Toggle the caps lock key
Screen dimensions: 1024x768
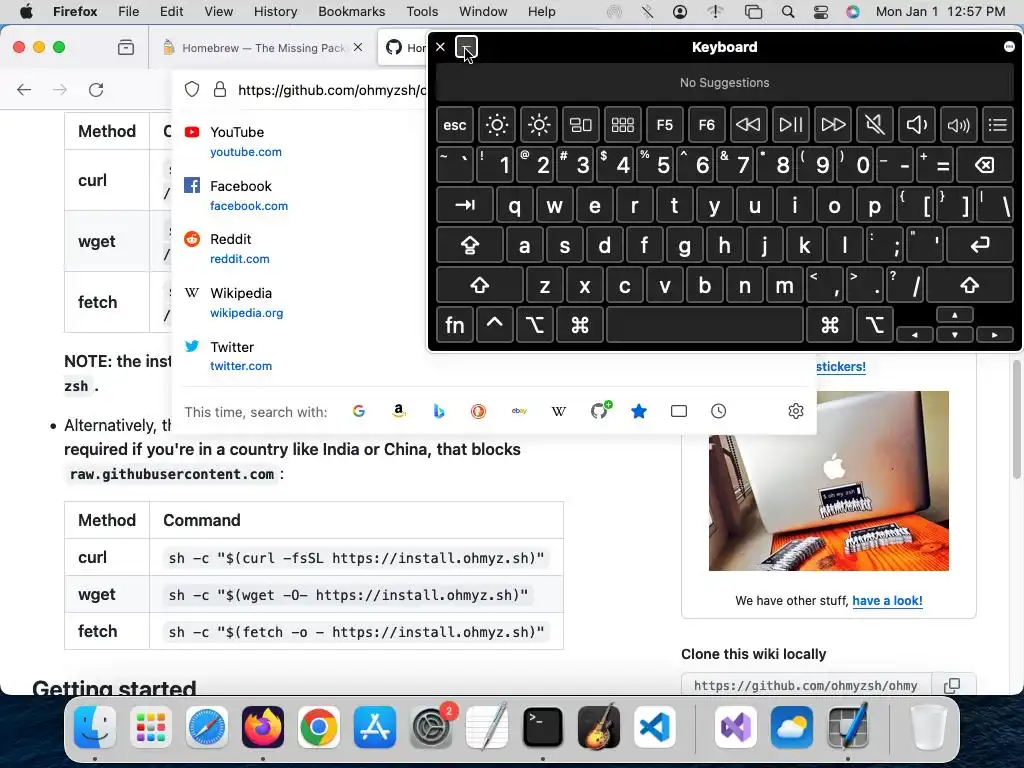pyautogui.click(x=470, y=246)
